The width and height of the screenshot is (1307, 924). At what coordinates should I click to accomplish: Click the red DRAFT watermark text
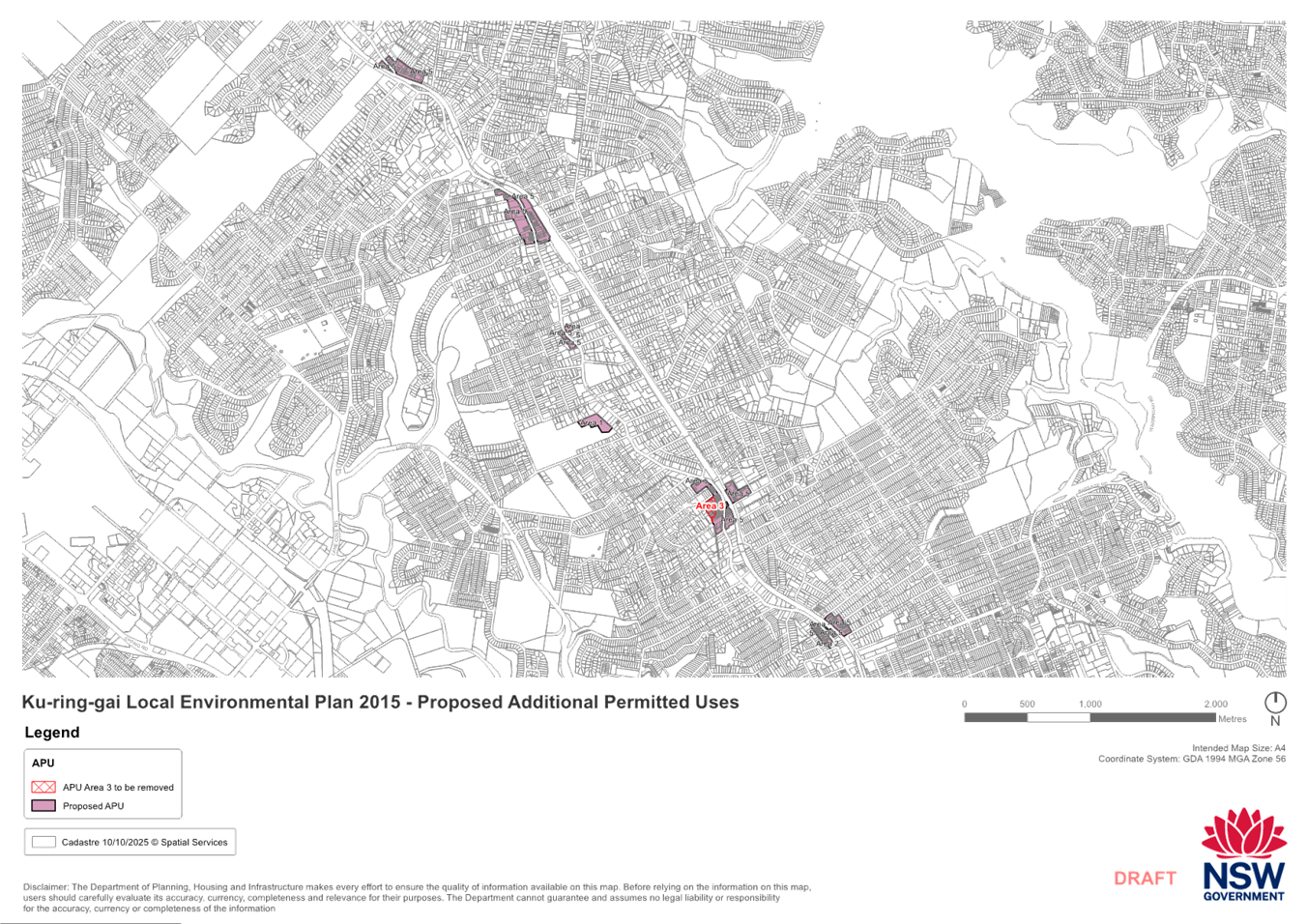(x=1145, y=879)
